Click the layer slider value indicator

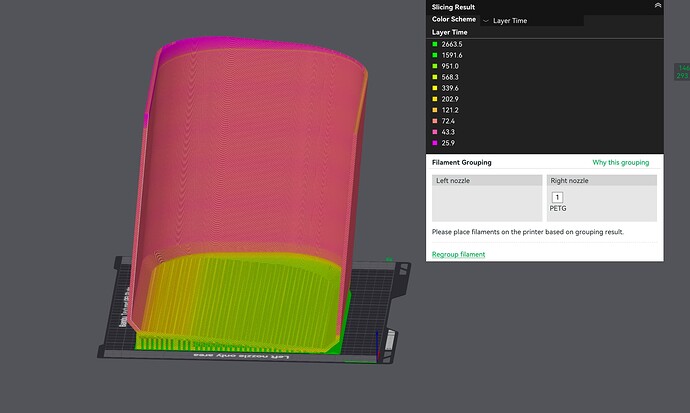(x=682, y=72)
